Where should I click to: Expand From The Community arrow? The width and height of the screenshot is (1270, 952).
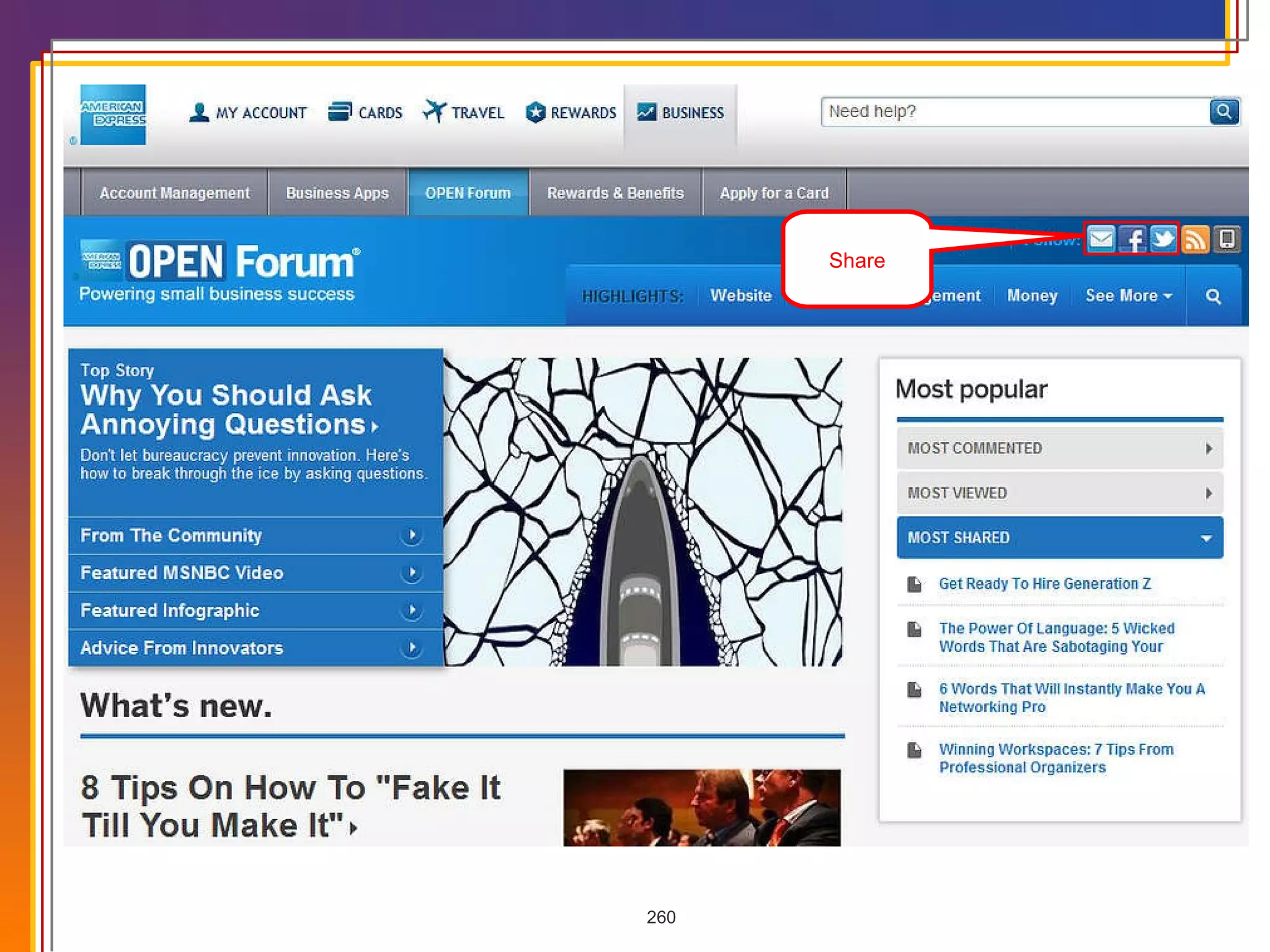click(411, 535)
